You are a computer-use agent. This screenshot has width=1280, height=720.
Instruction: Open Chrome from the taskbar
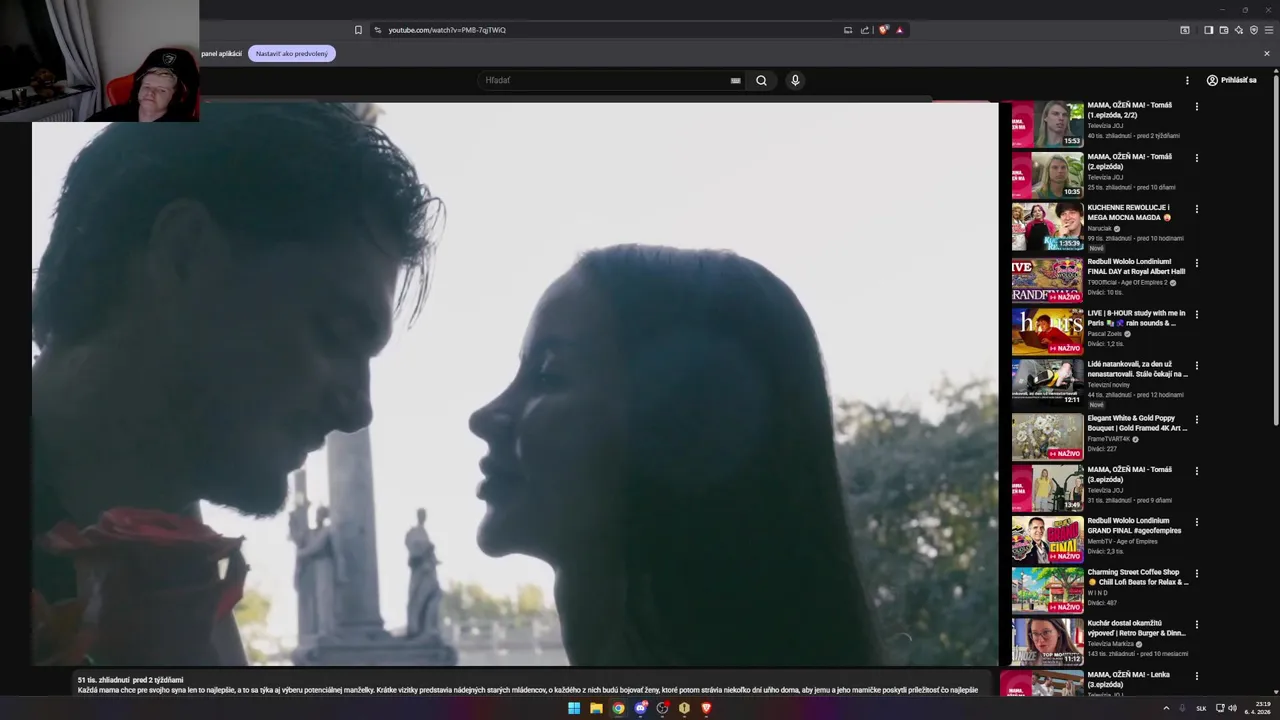click(618, 708)
